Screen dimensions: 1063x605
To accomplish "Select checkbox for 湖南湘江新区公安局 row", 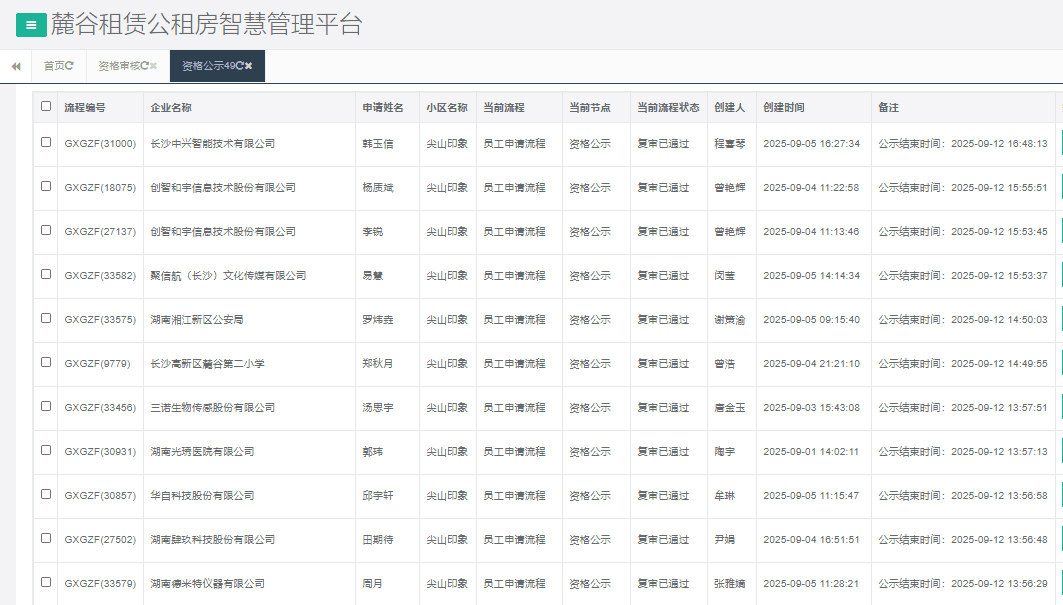I will pyautogui.click(x=46, y=318).
